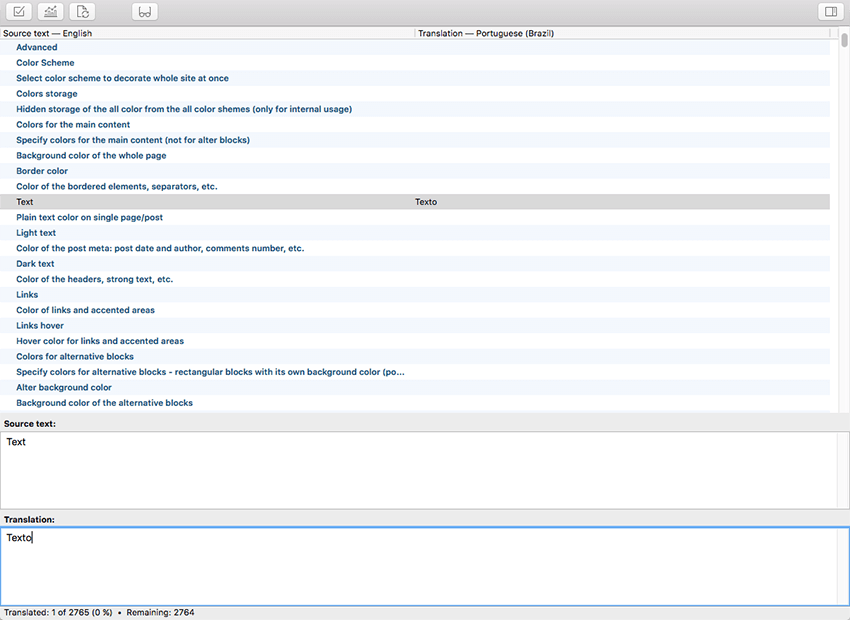Click the glasses review icon in toolbar
This screenshot has height=620, width=850.
[145, 12]
